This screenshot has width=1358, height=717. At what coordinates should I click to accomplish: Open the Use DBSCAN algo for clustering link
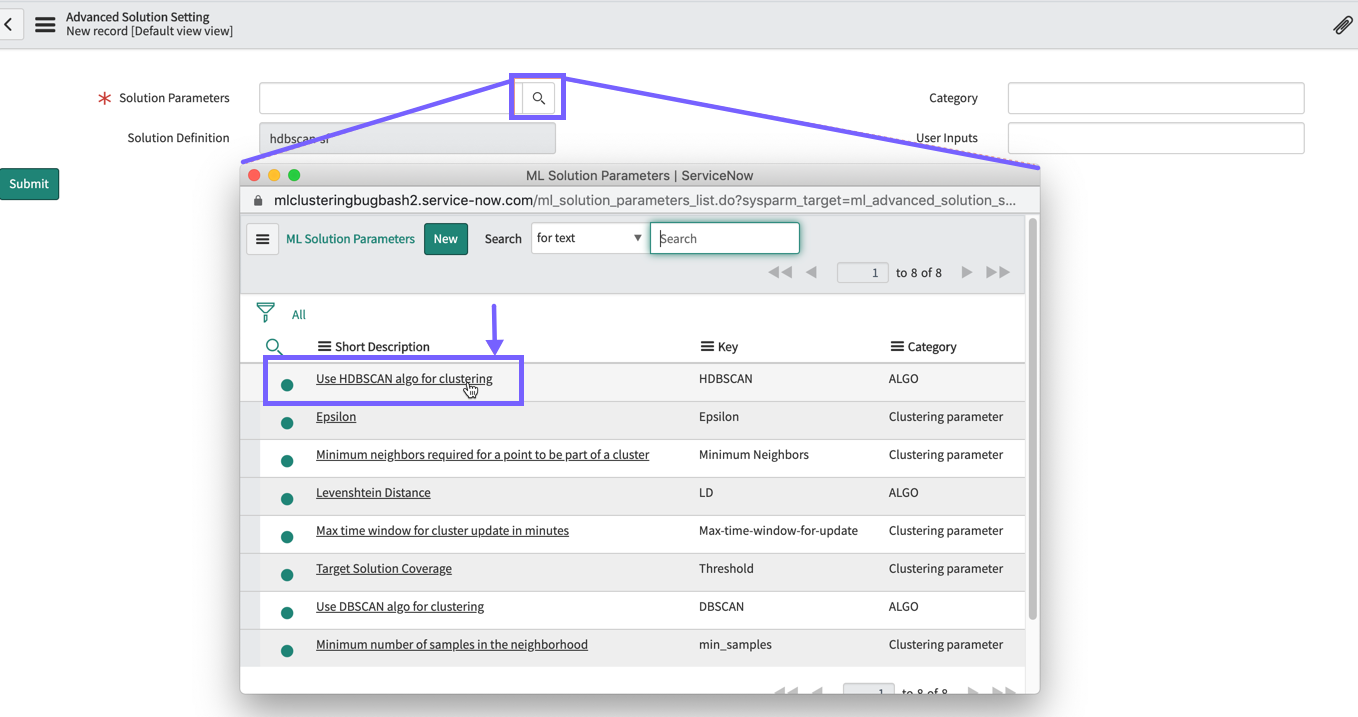coord(400,607)
